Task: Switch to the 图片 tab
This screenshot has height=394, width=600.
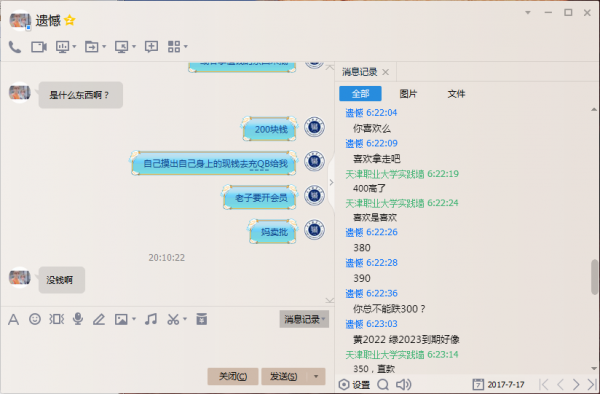Action: point(408,94)
